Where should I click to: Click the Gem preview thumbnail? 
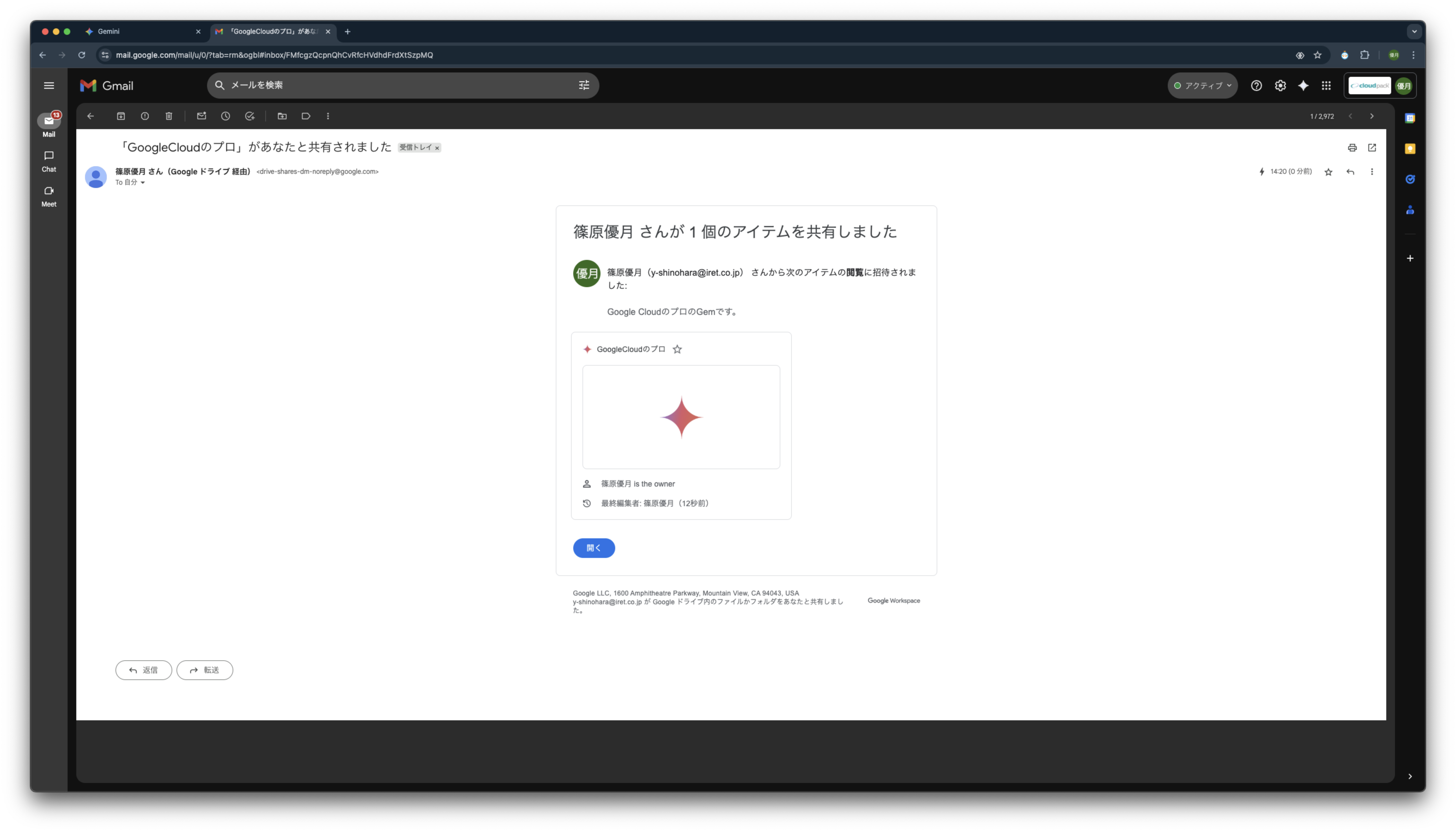[x=681, y=417]
